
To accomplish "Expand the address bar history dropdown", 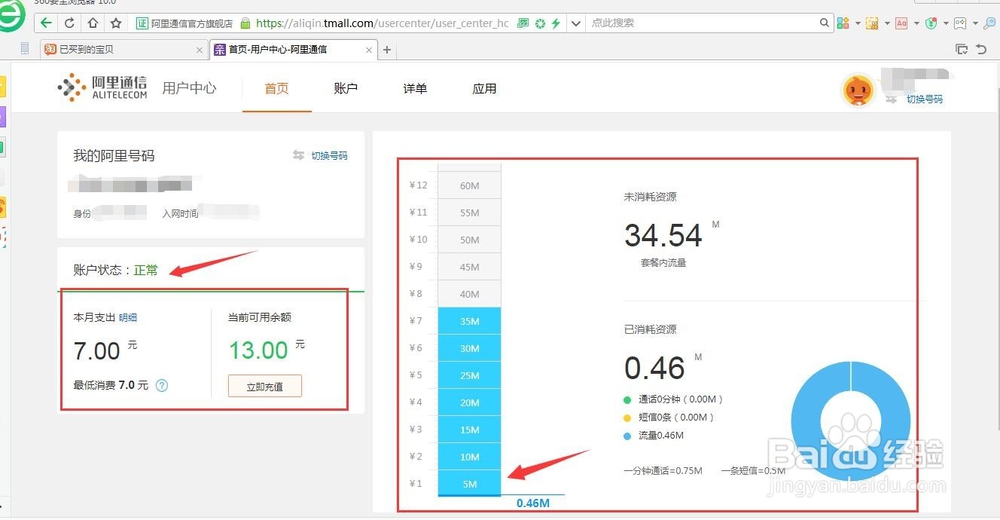I will [x=576, y=23].
